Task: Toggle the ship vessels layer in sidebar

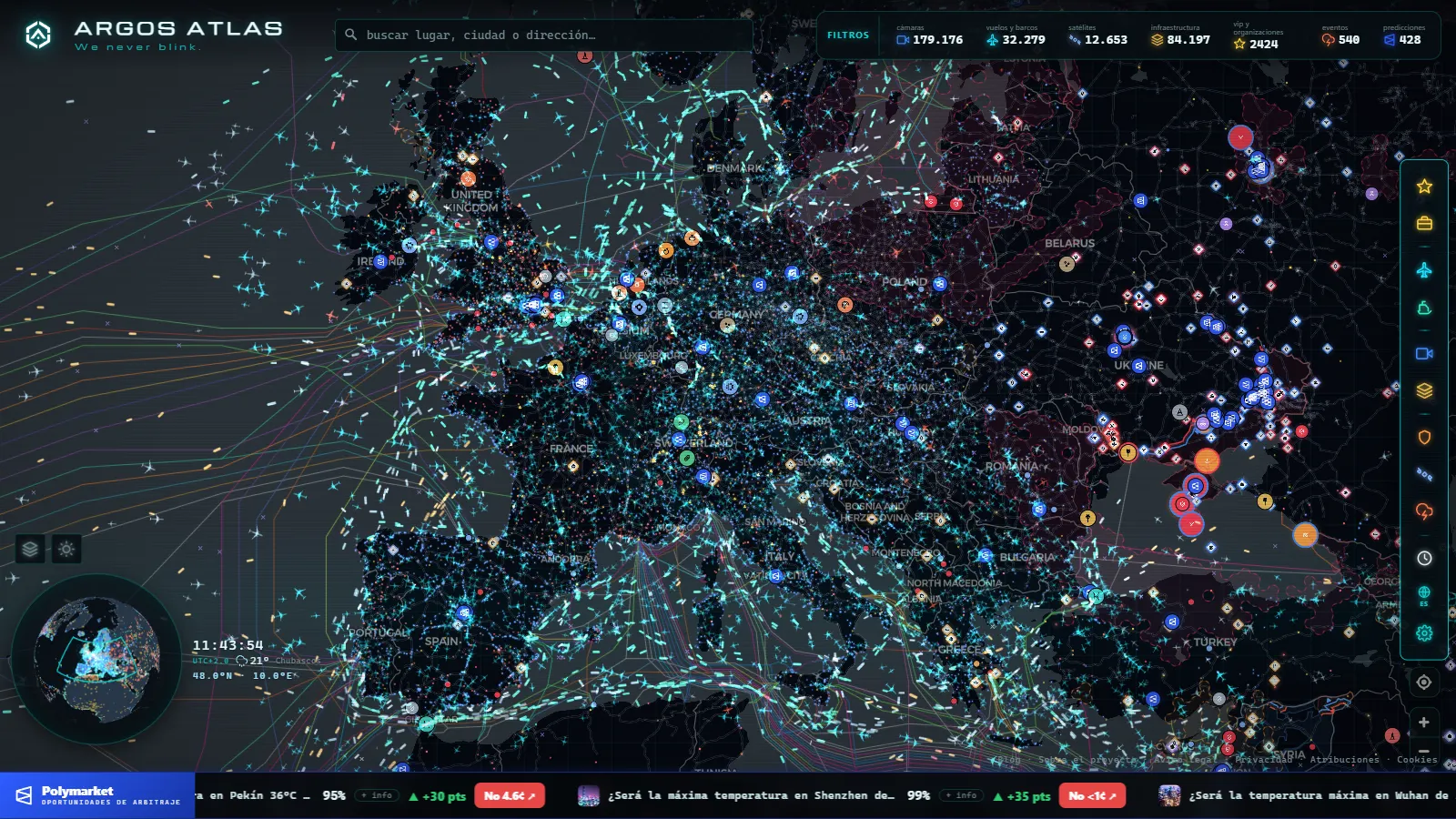Action: 1424,308
